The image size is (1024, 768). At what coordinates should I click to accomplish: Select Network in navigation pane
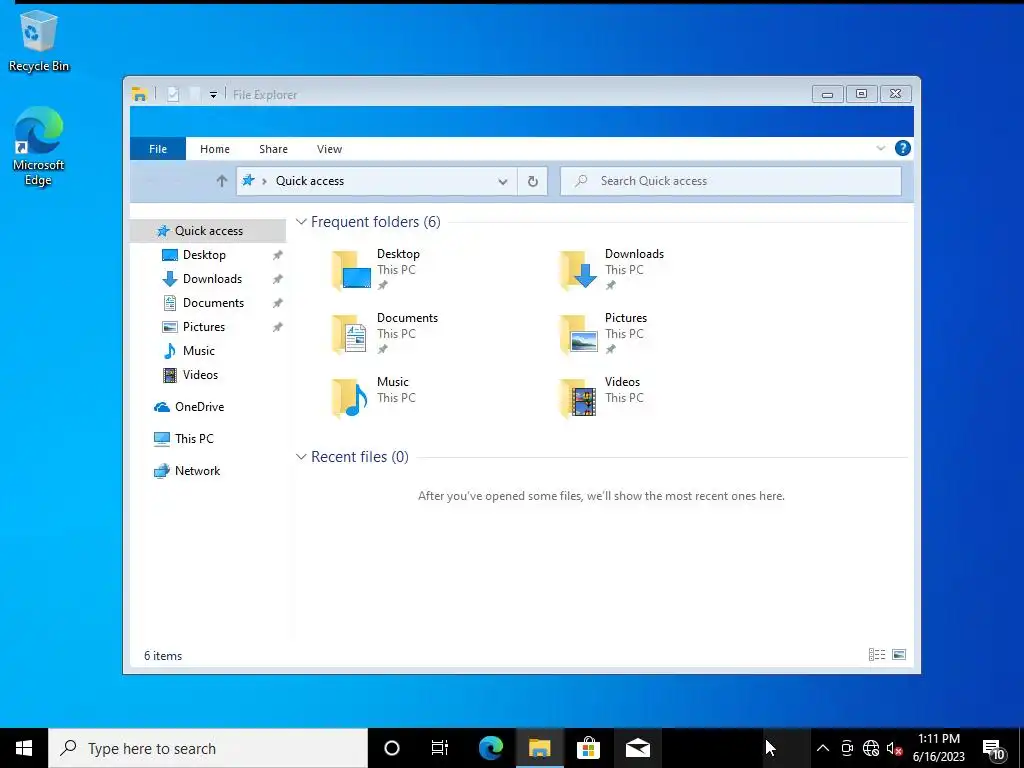(197, 471)
